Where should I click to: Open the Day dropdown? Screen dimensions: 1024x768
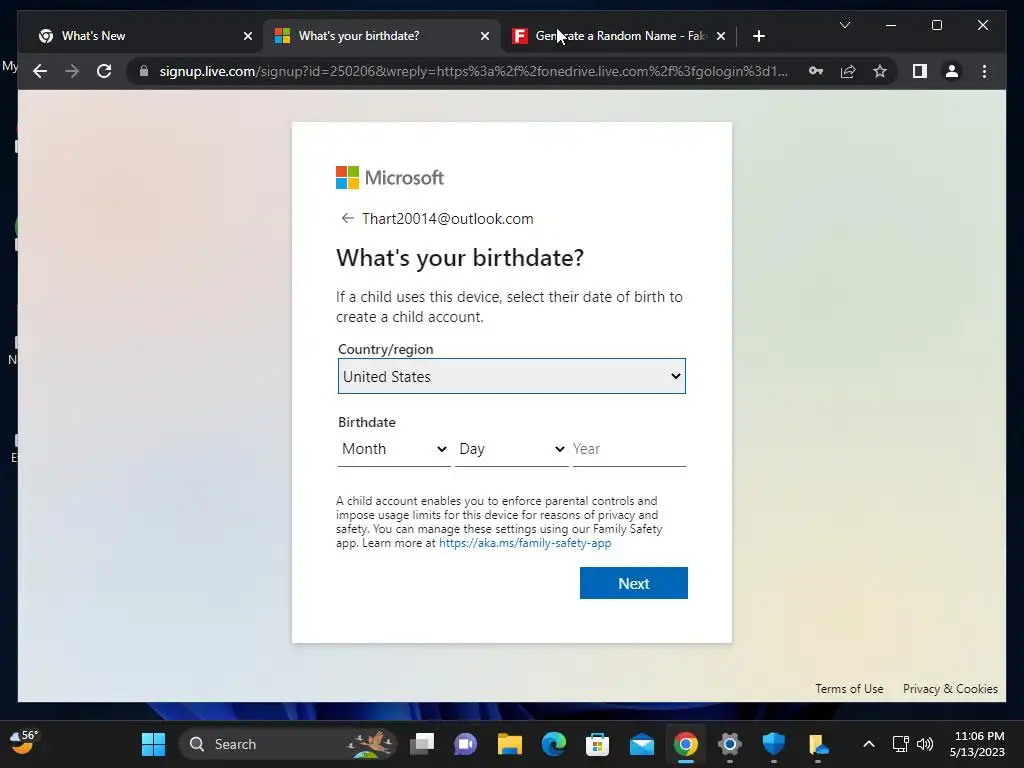click(511, 449)
